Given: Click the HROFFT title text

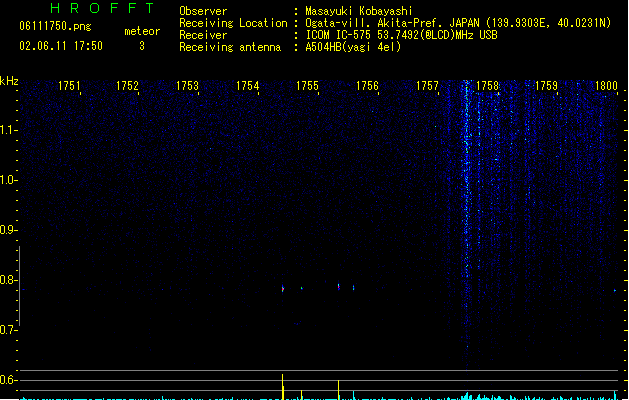Looking at the screenshot, I should pyautogui.click(x=102, y=8).
